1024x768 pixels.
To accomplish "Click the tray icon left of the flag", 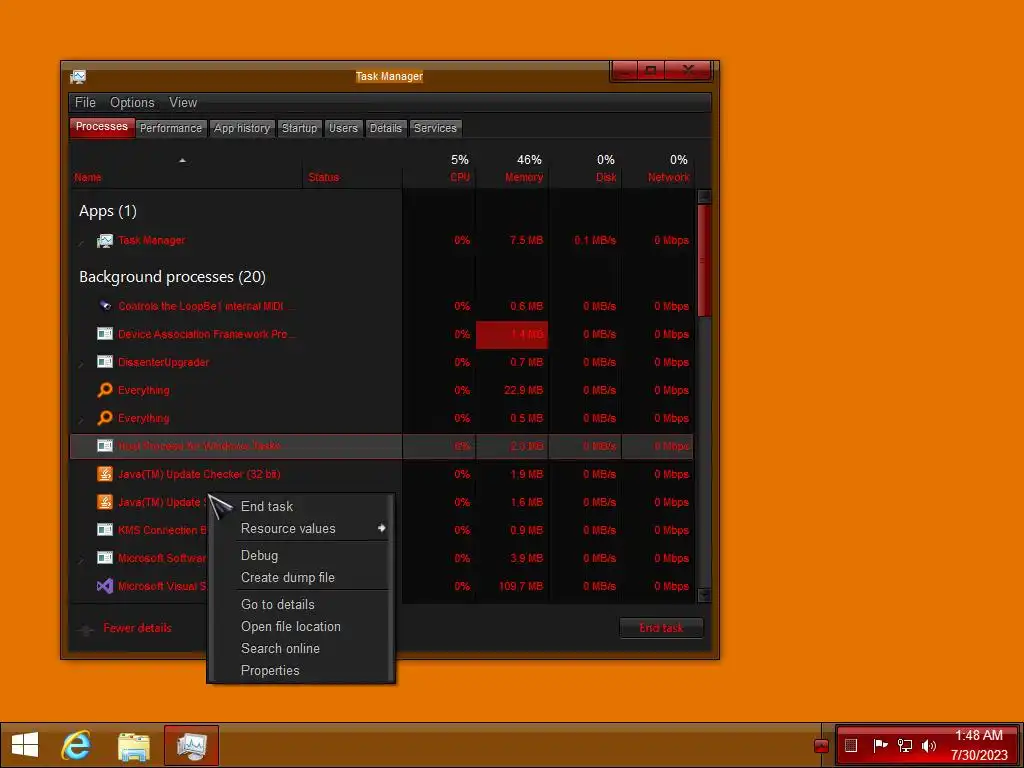I will 851,745.
